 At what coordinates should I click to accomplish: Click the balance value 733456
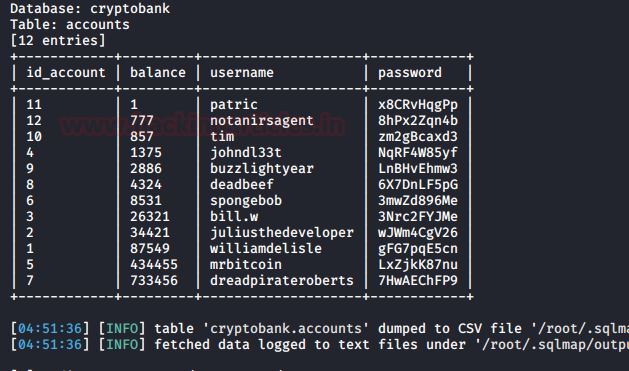(154, 280)
